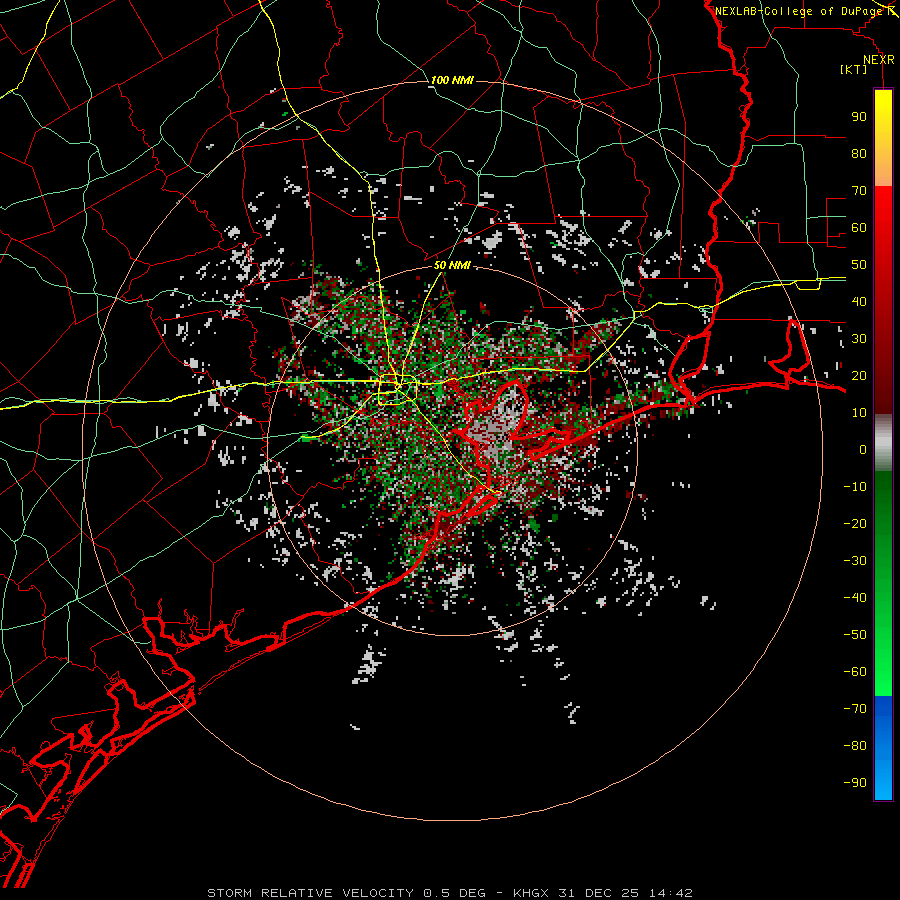Click the 50 value on velocity scale
The height and width of the screenshot is (900, 900).
[x=859, y=265]
